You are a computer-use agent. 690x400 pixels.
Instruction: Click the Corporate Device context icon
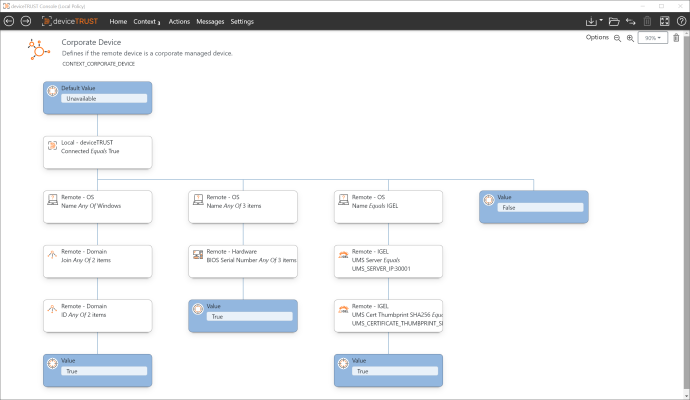[38, 50]
